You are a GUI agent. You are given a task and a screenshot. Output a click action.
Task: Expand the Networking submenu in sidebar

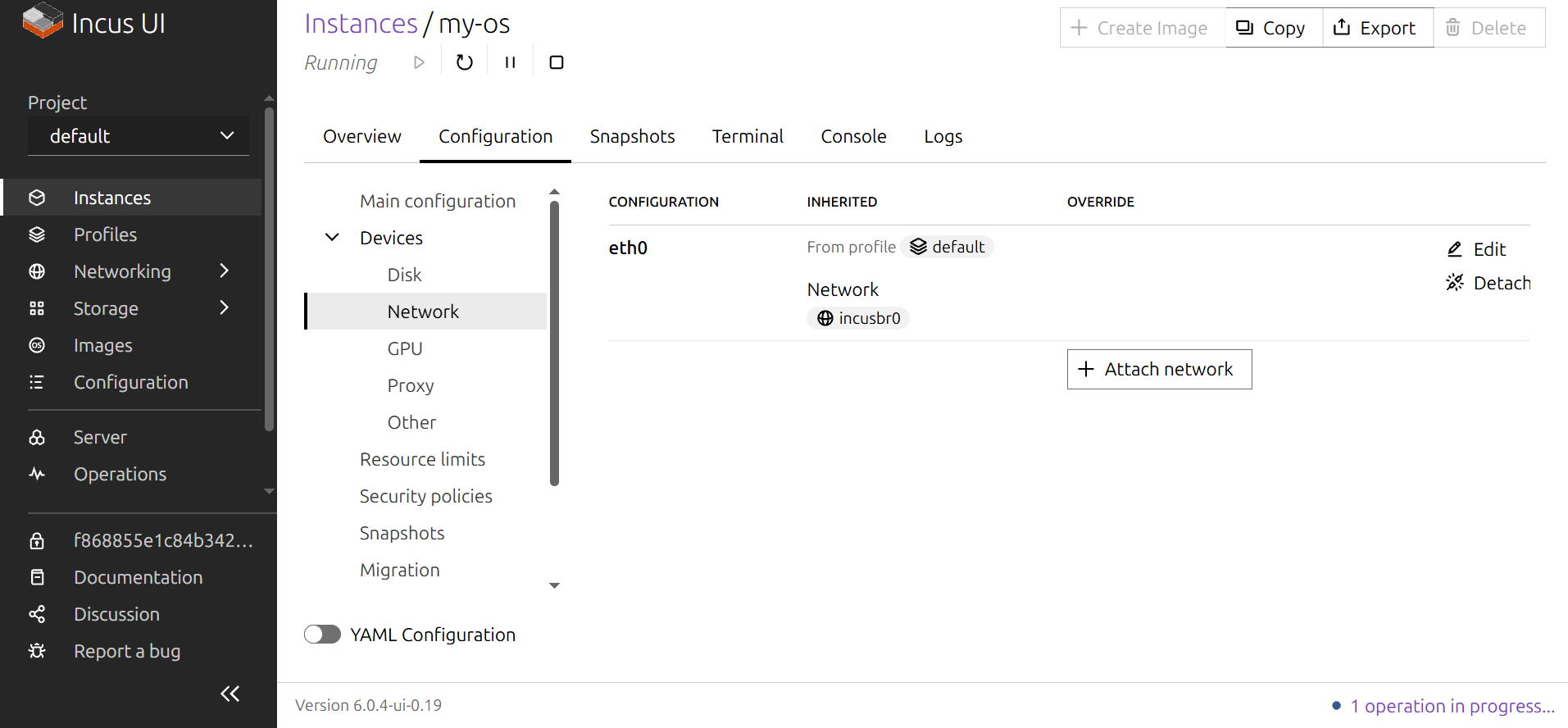coord(225,271)
